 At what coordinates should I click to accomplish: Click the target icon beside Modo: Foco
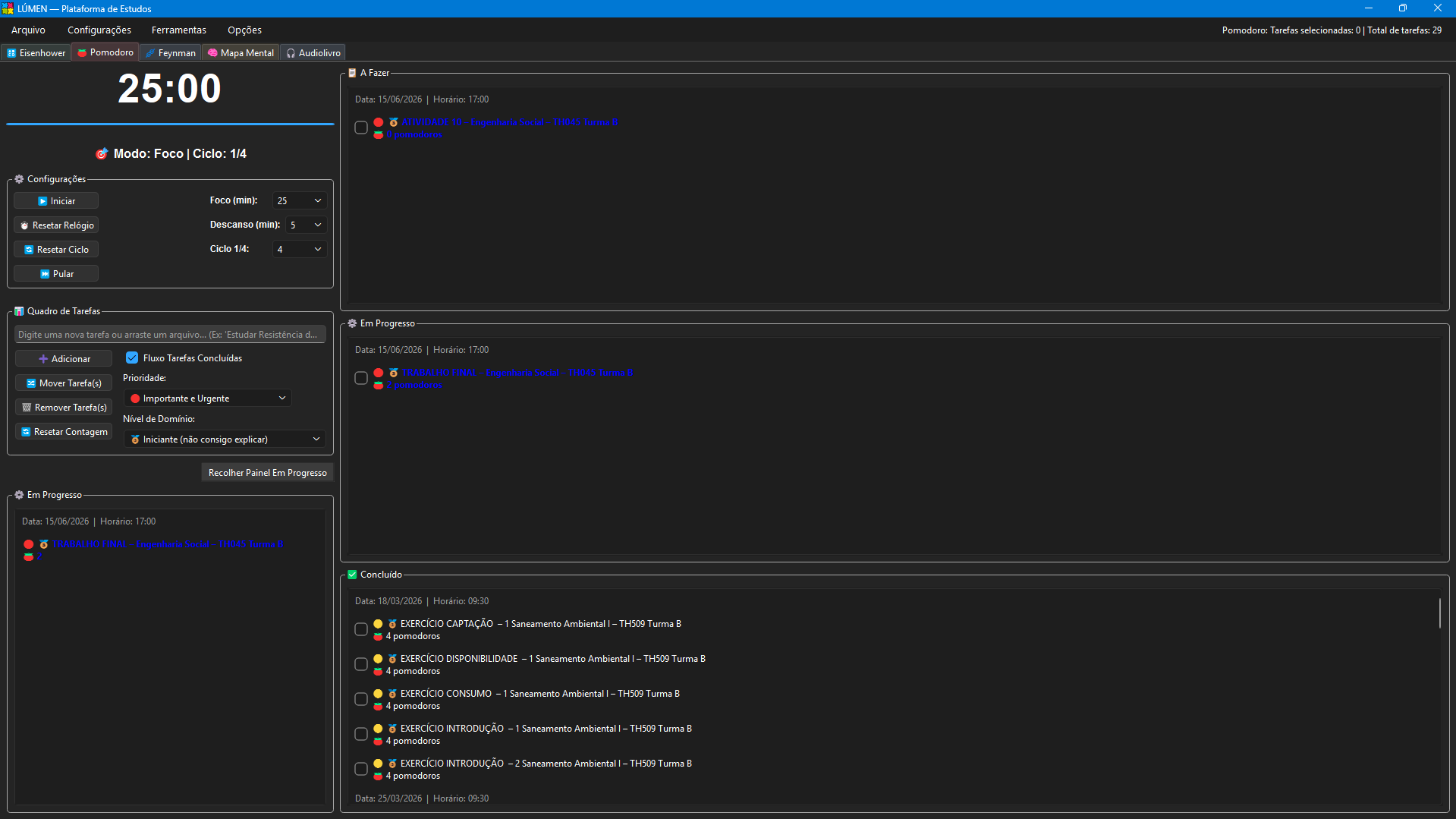click(102, 153)
